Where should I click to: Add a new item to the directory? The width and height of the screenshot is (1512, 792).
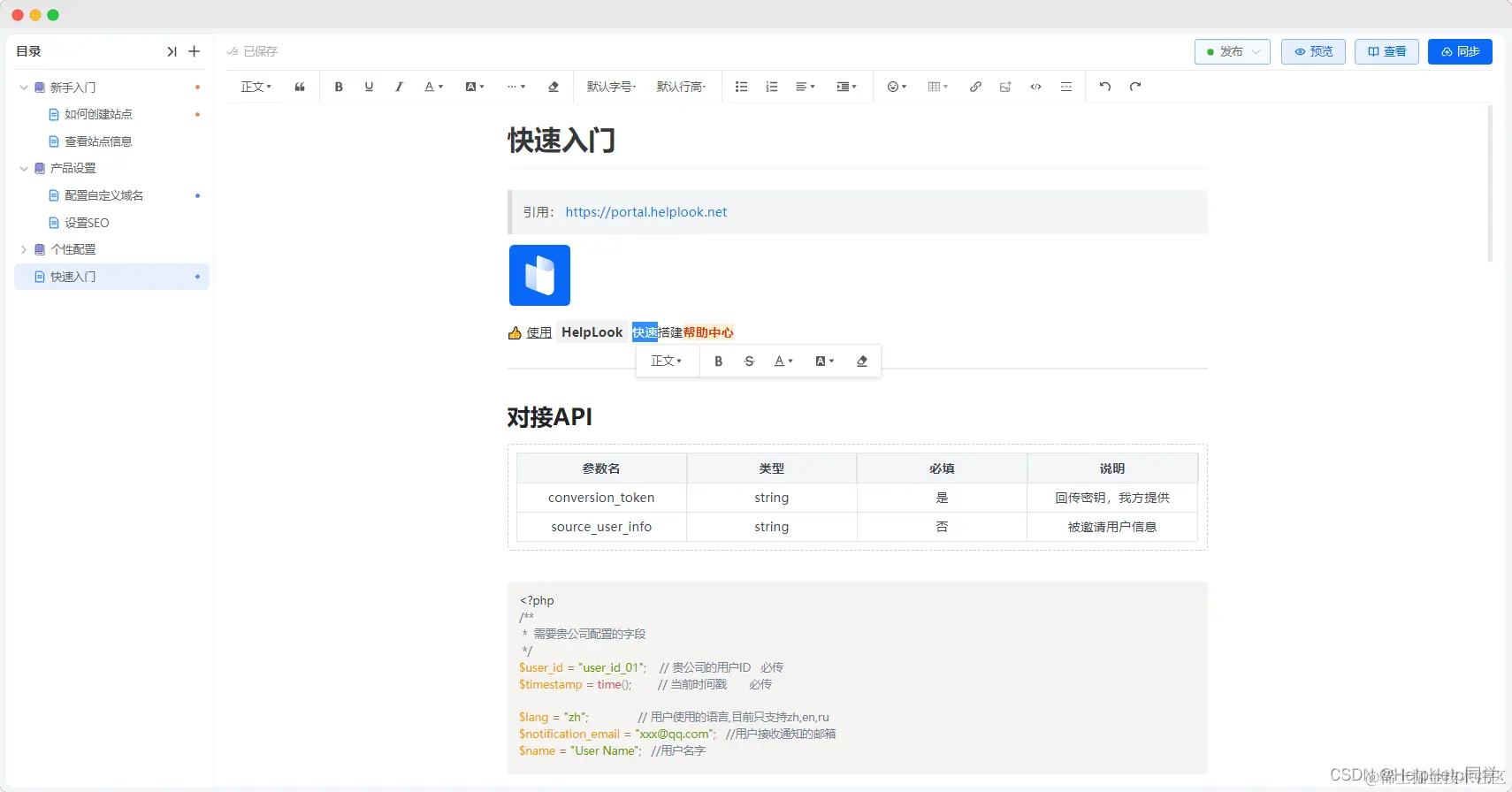[195, 51]
